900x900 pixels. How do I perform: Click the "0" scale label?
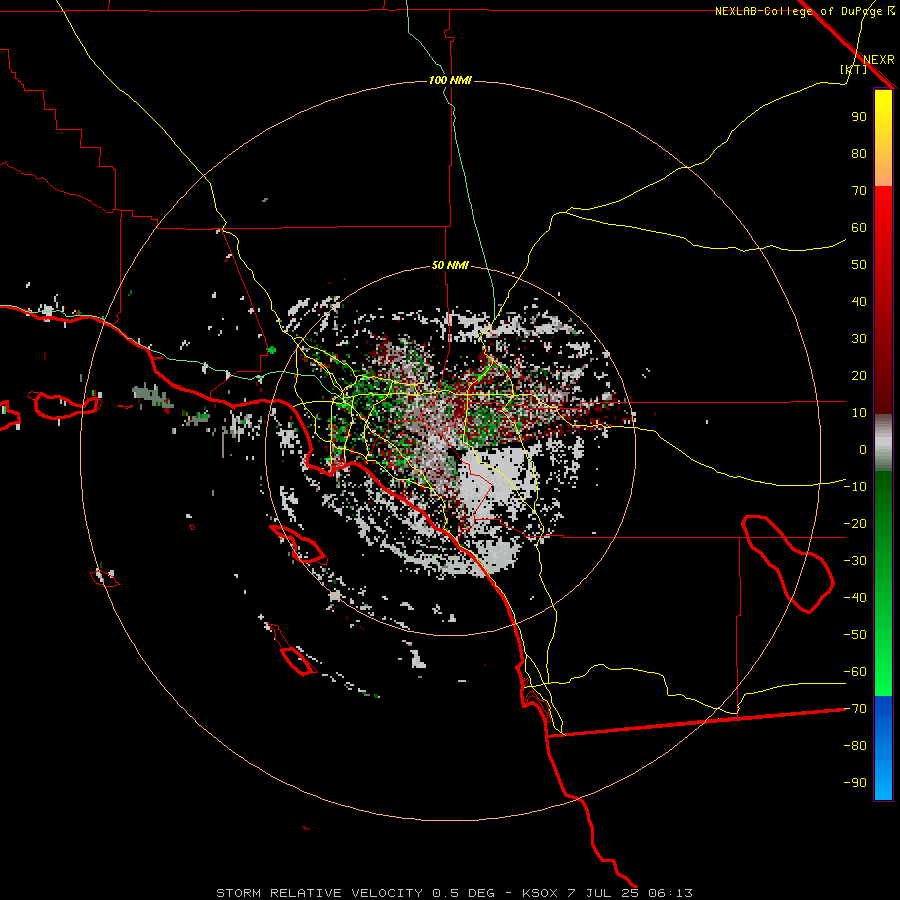[x=863, y=450]
